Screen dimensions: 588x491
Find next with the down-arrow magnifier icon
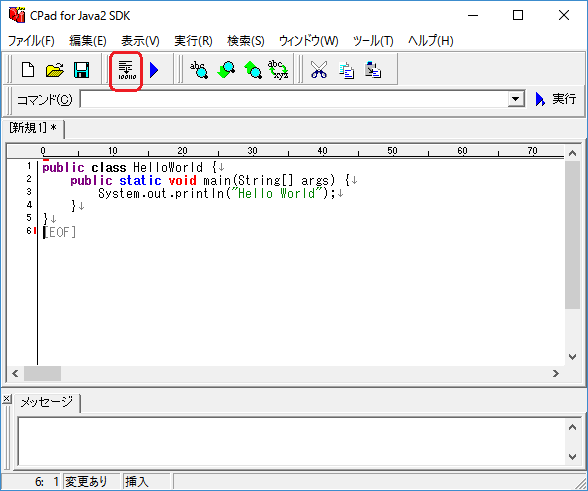click(x=226, y=70)
